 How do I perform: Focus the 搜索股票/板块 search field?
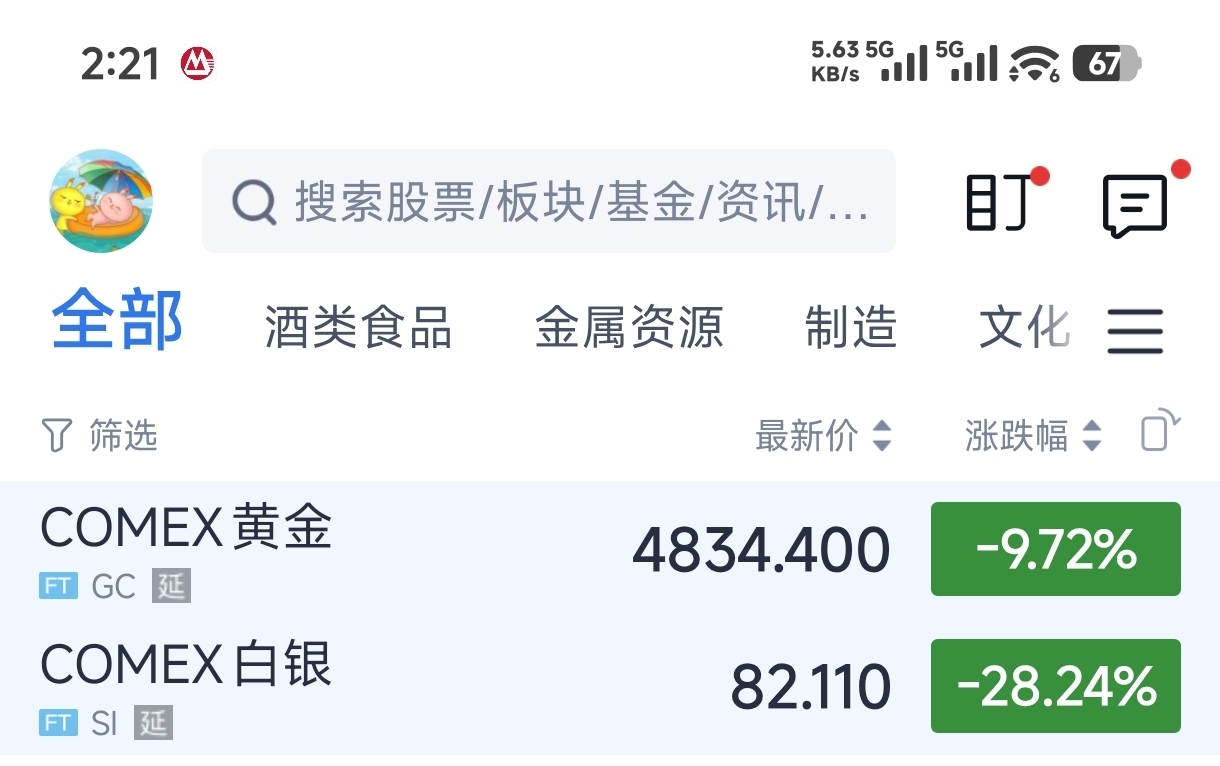coord(580,202)
